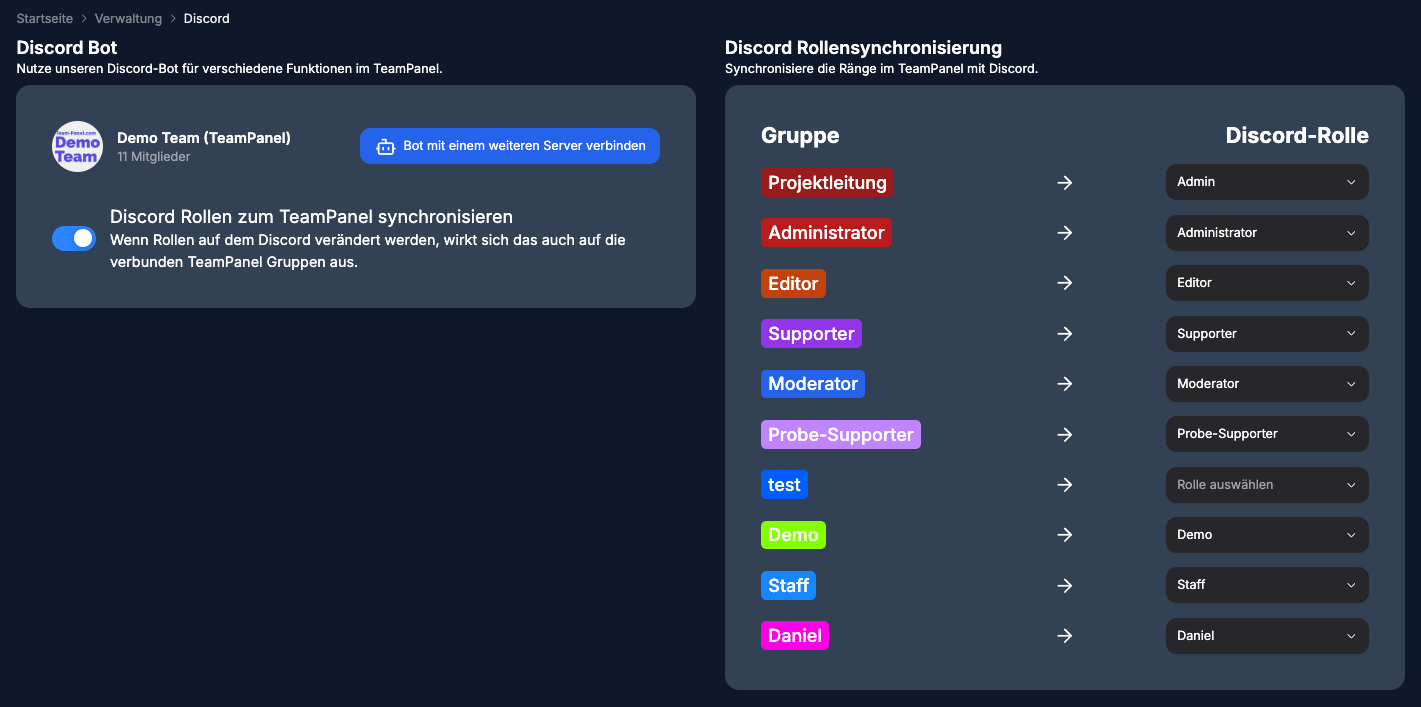Click Bot mit einem weiteren Server verbinden
The image size is (1421, 707).
[x=510, y=146]
